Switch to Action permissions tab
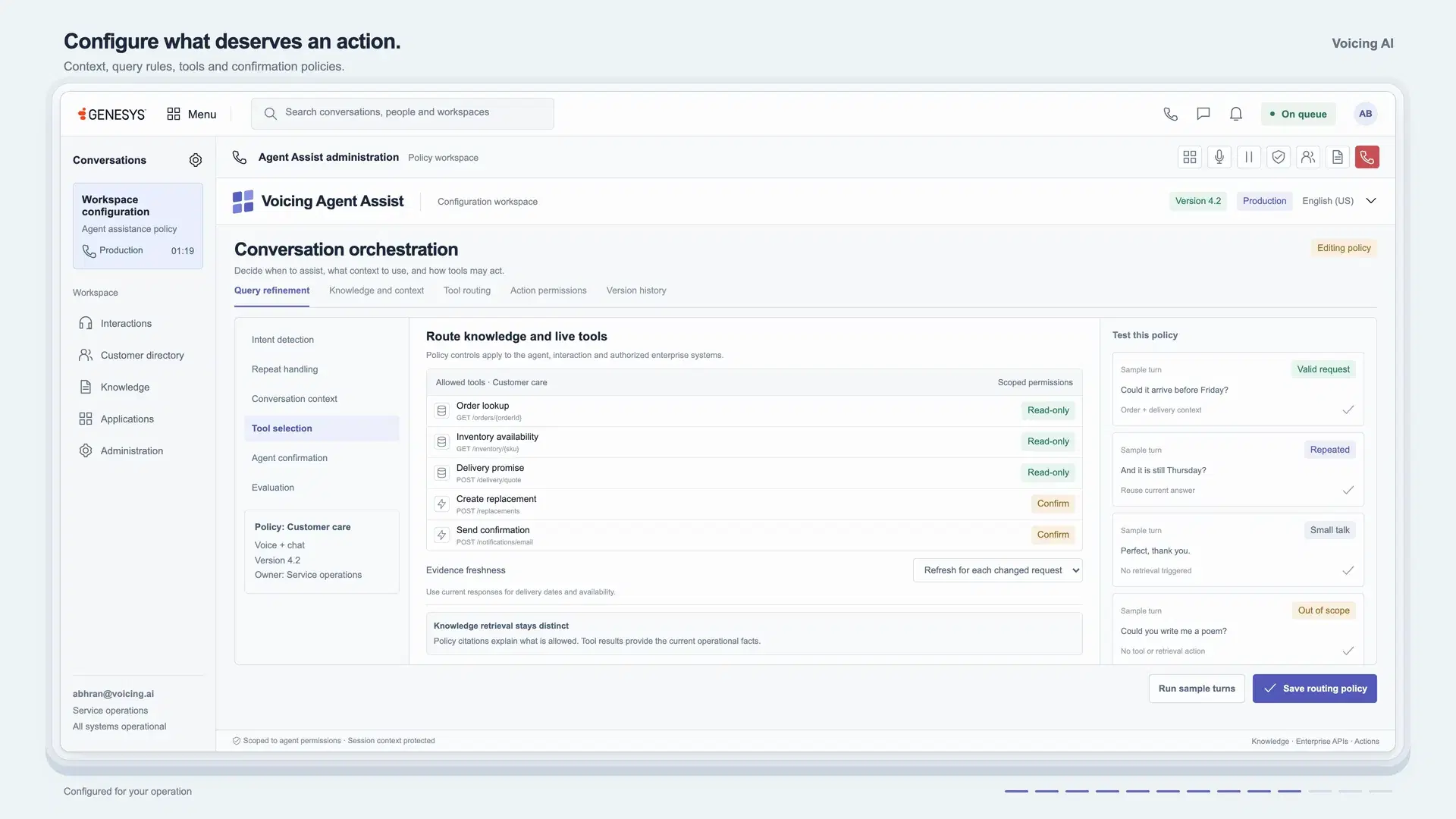This screenshot has width=1456, height=819. pyautogui.click(x=548, y=290)
